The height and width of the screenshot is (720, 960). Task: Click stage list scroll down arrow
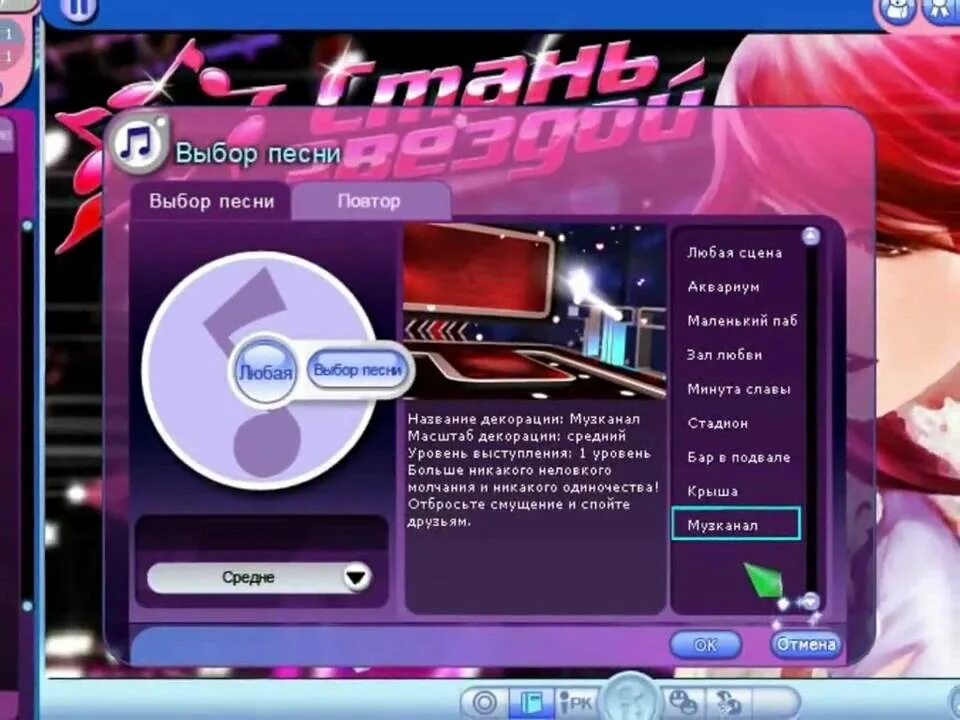811,601
